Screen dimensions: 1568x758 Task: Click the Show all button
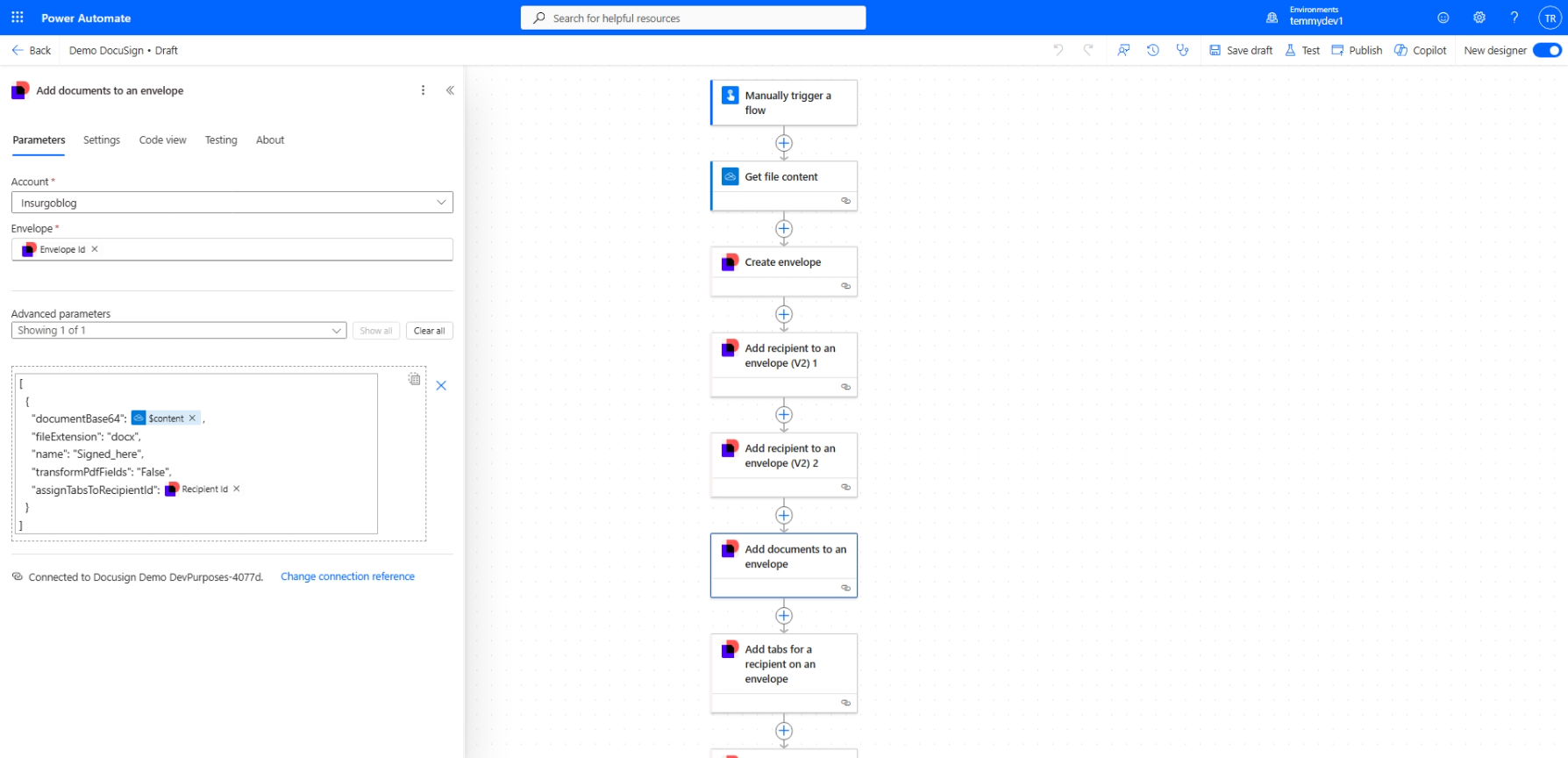coord(376,331)
